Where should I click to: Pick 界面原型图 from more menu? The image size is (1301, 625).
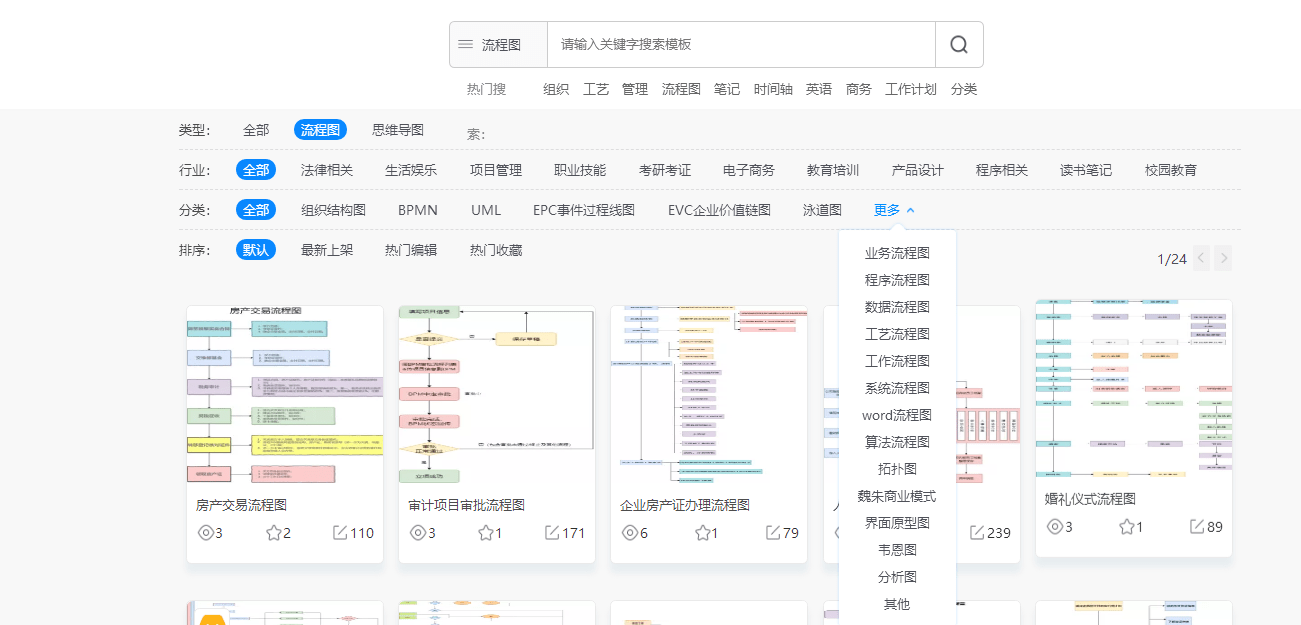click(897, 523)
